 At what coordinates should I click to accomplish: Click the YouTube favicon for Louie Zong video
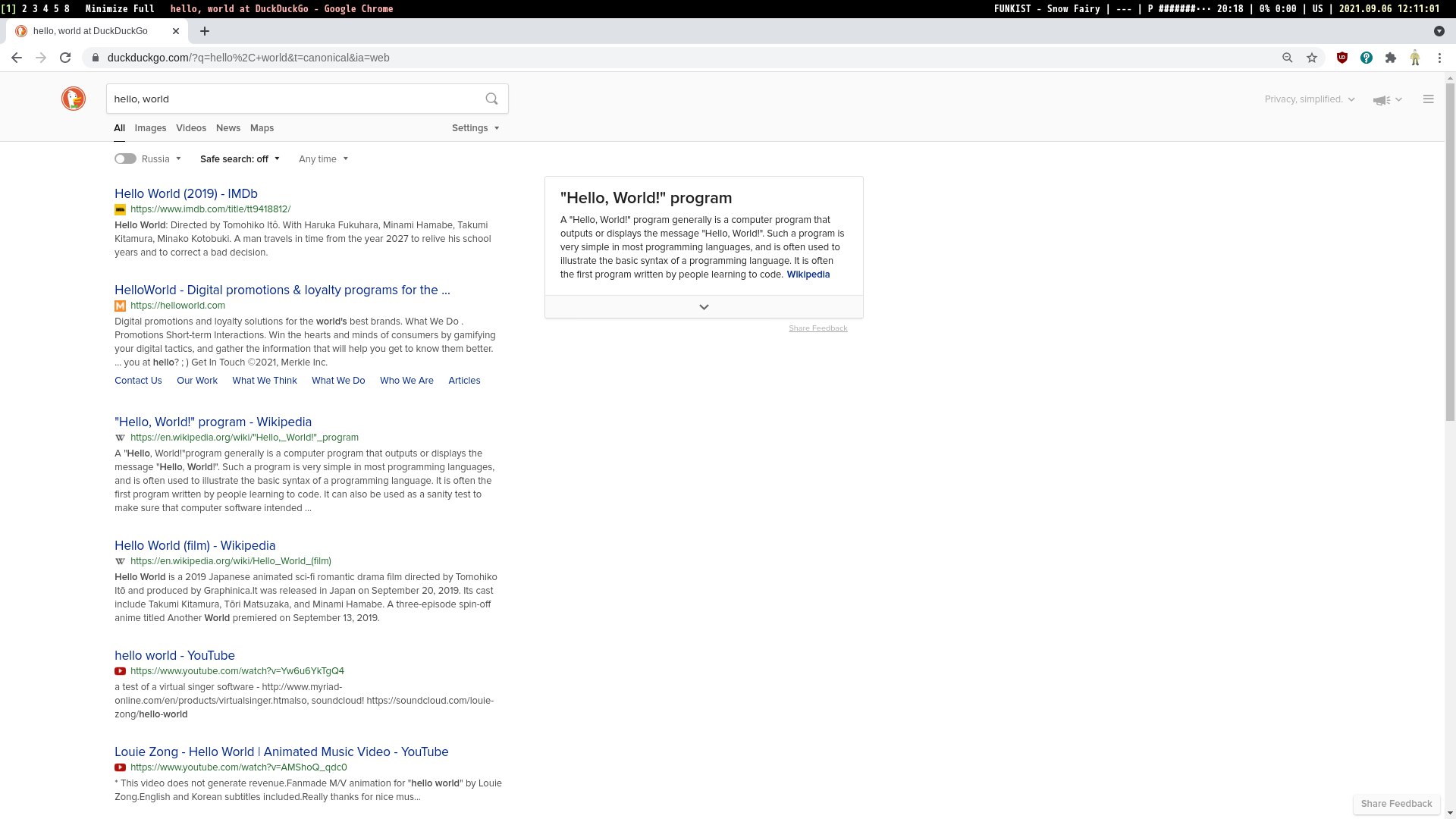[x=120, y=767]
